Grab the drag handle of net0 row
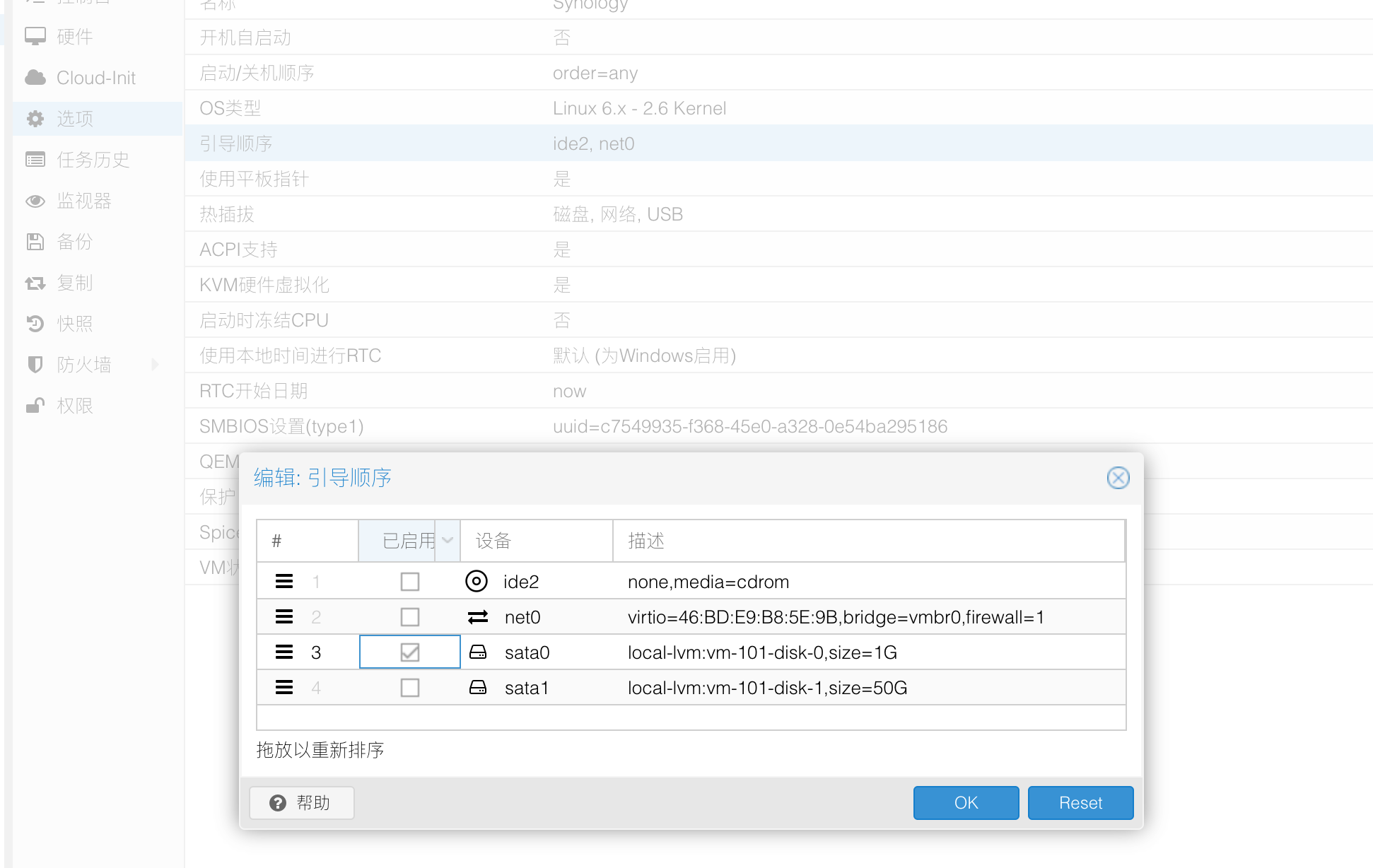The height and width of the screenshot is (868, 1373). 284,617
